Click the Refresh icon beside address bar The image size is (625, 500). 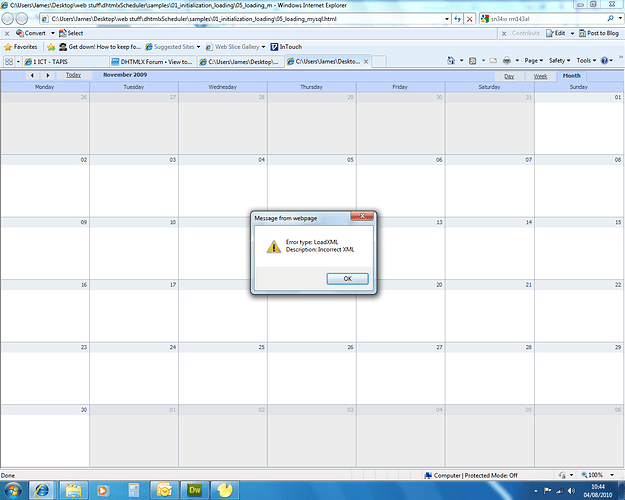pos(458,19)
